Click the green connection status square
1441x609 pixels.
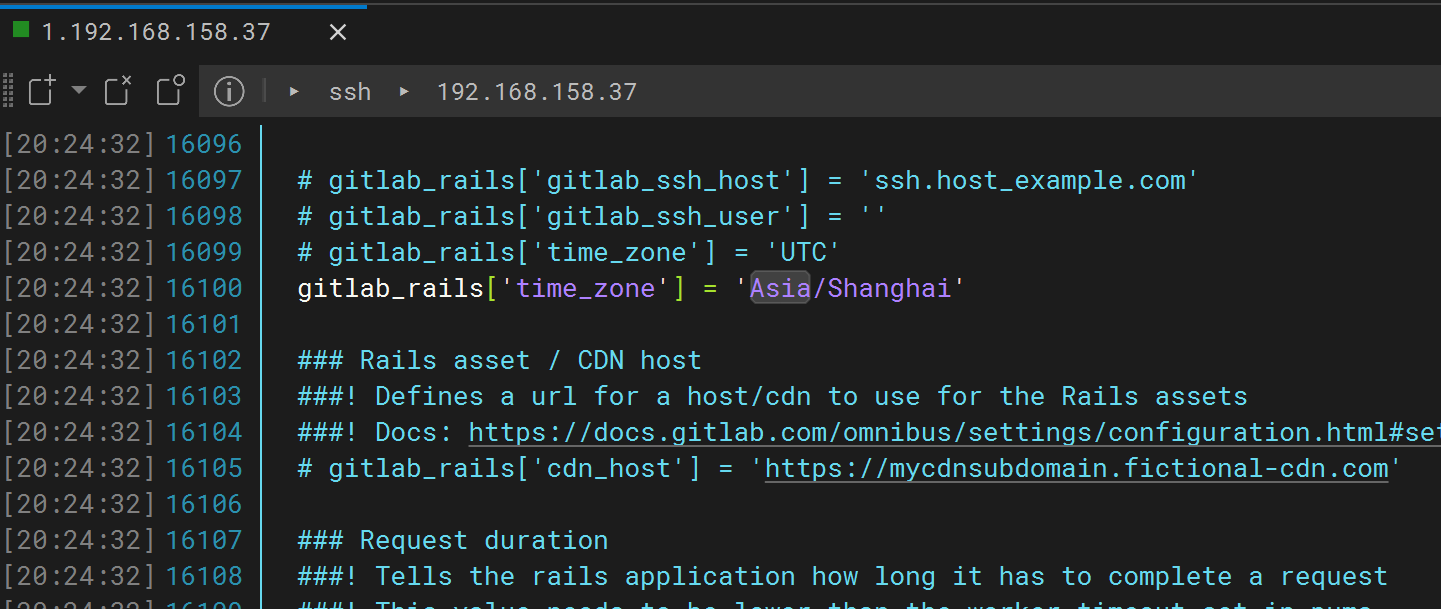[x=21, y=30]
